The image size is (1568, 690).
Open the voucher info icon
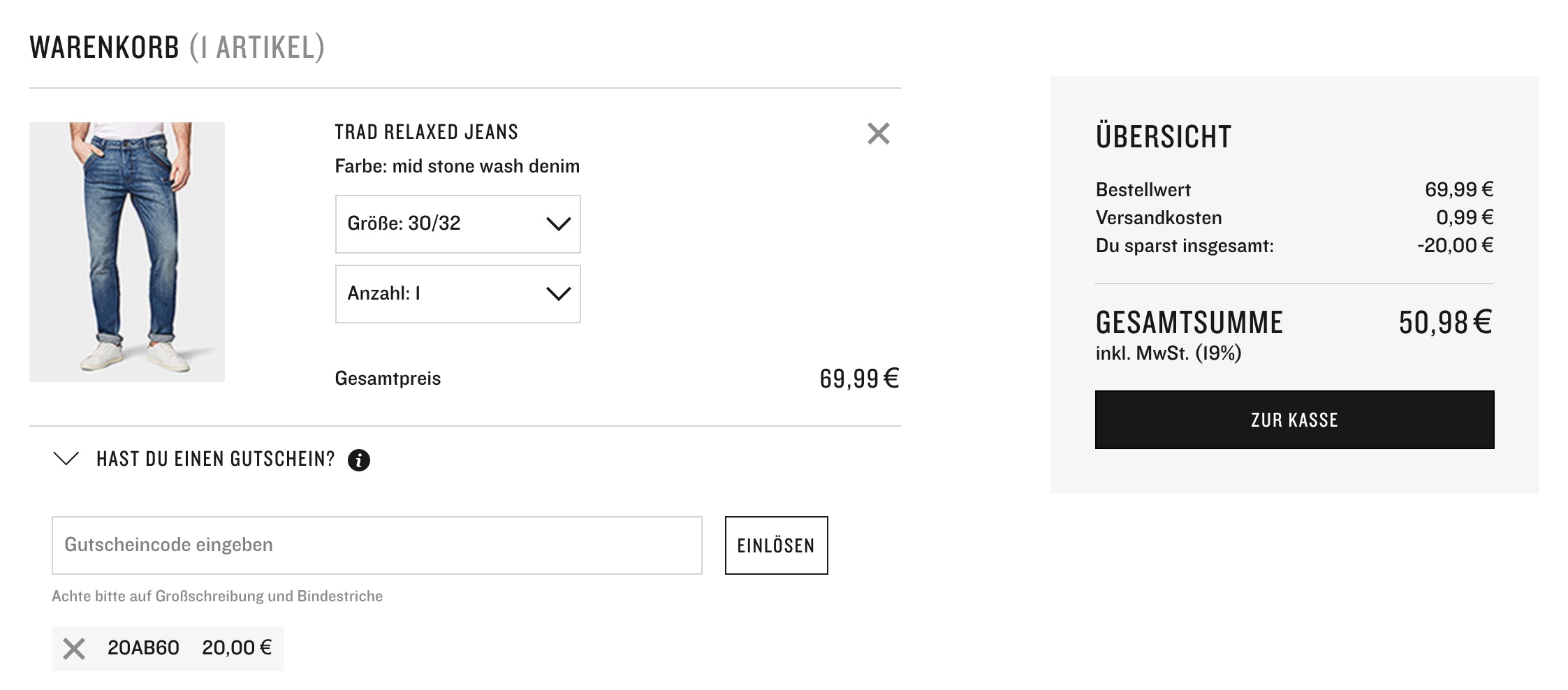click(358, 460)
